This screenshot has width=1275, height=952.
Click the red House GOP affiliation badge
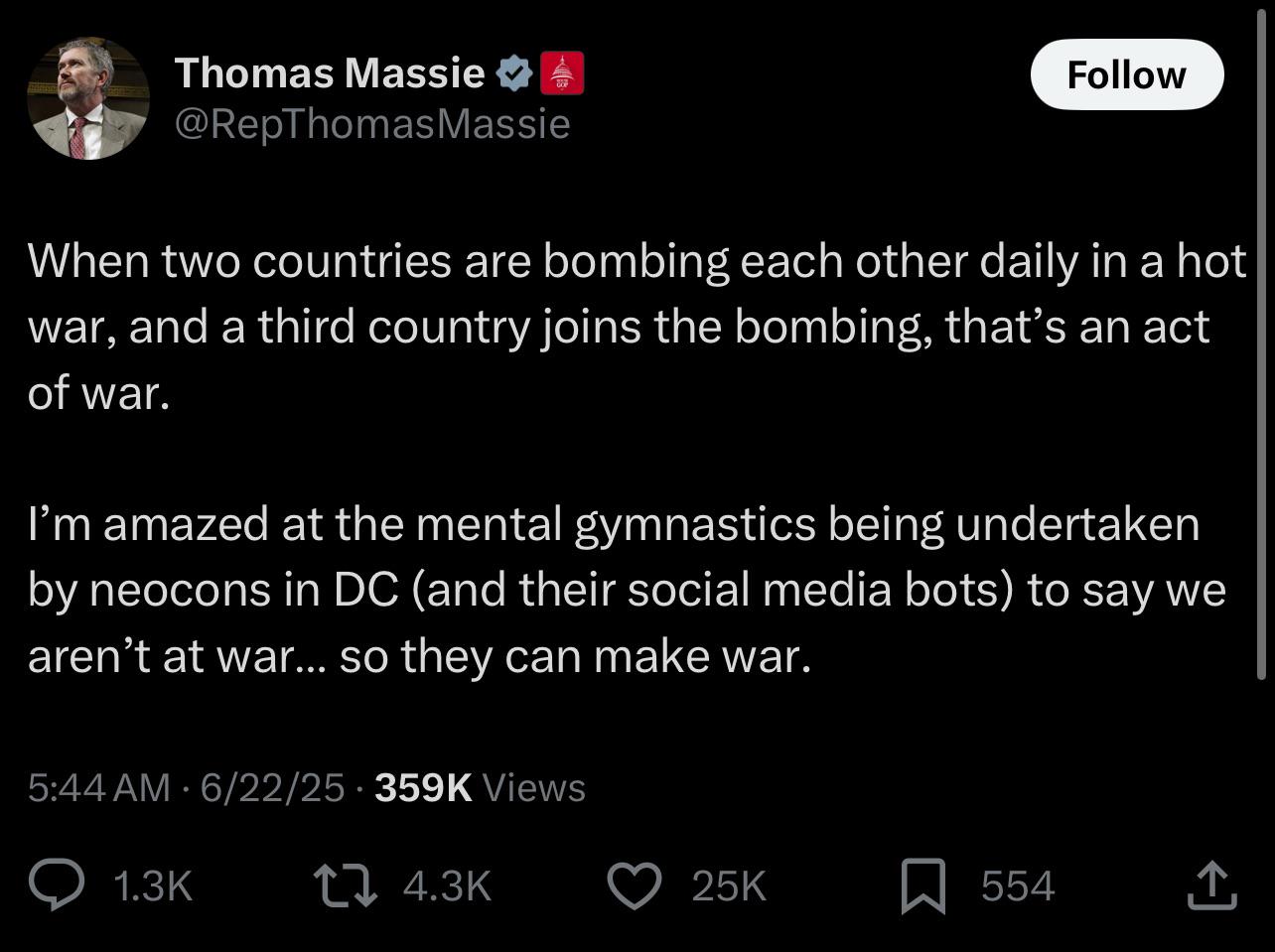pos(562,73)
